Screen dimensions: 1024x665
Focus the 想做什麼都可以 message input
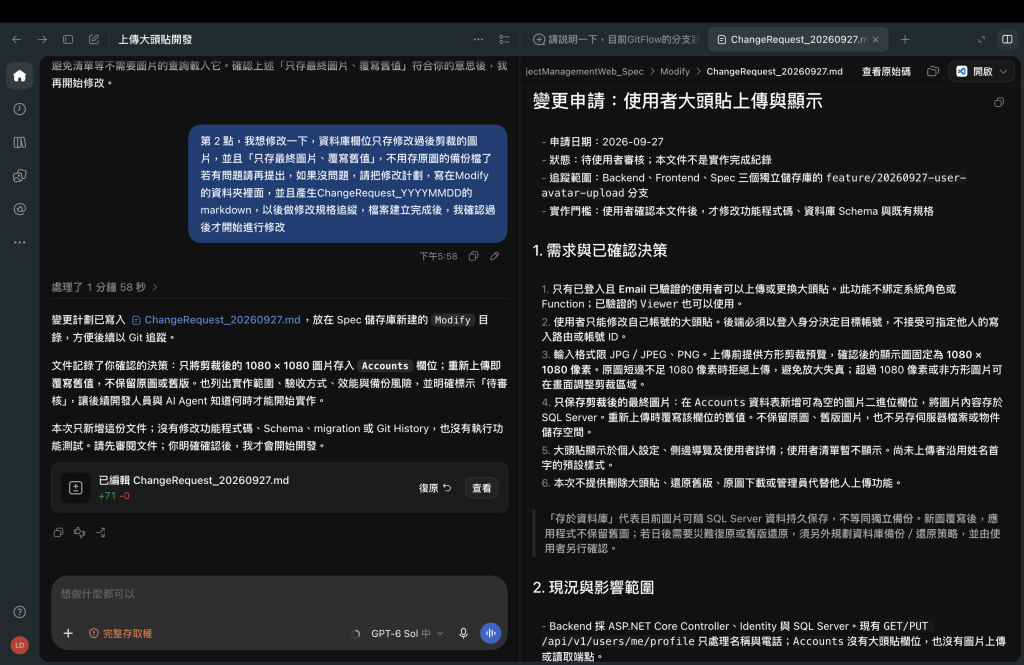[x=280, y=594]
